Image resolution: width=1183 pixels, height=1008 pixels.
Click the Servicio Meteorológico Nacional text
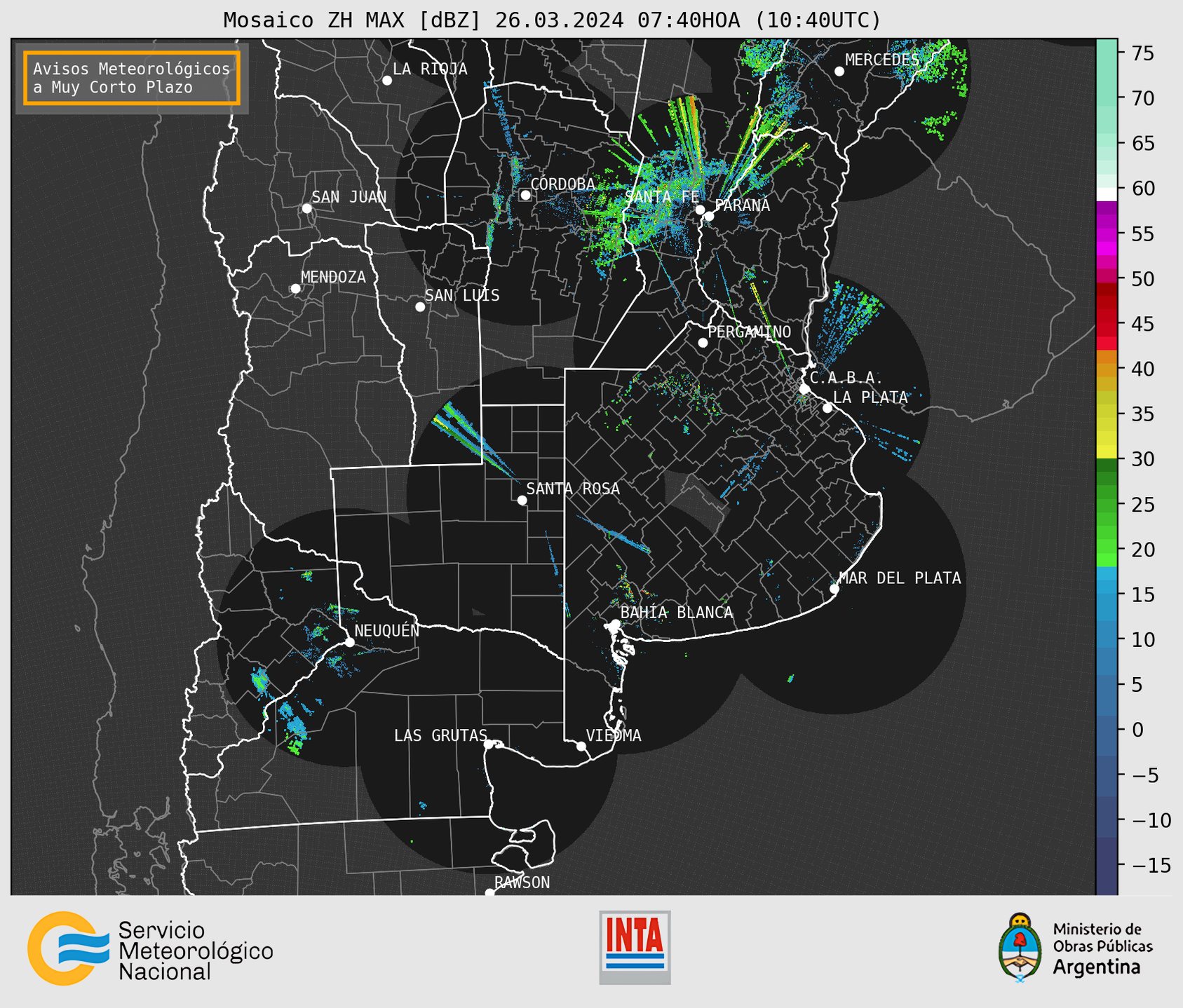(x=195, y=951)
